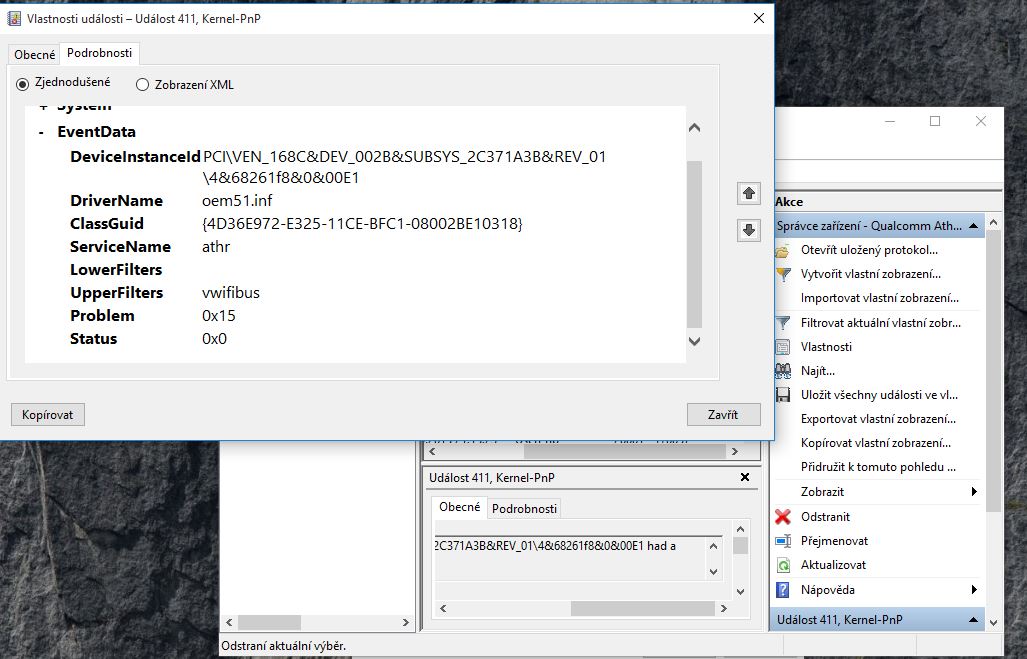Click the details pane scroll down arrow
Image resolution: width=1027 pixels, height=659 pixels.
(695, 341)
